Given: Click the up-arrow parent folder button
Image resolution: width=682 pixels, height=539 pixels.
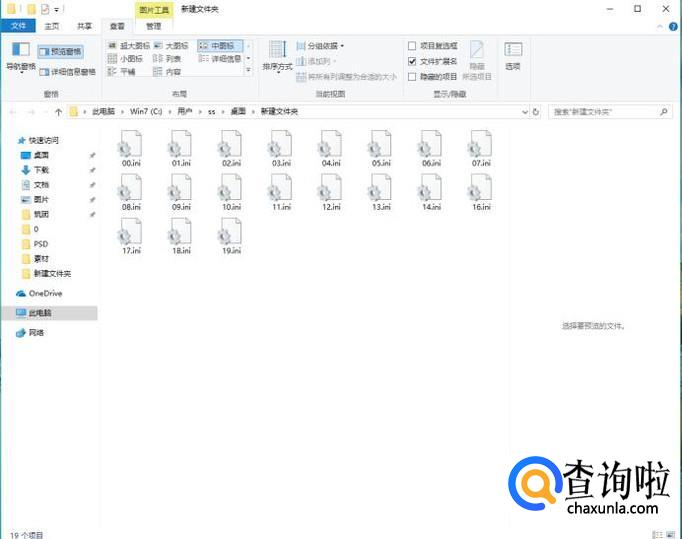Looking at the screenshot, I should 59,112.
